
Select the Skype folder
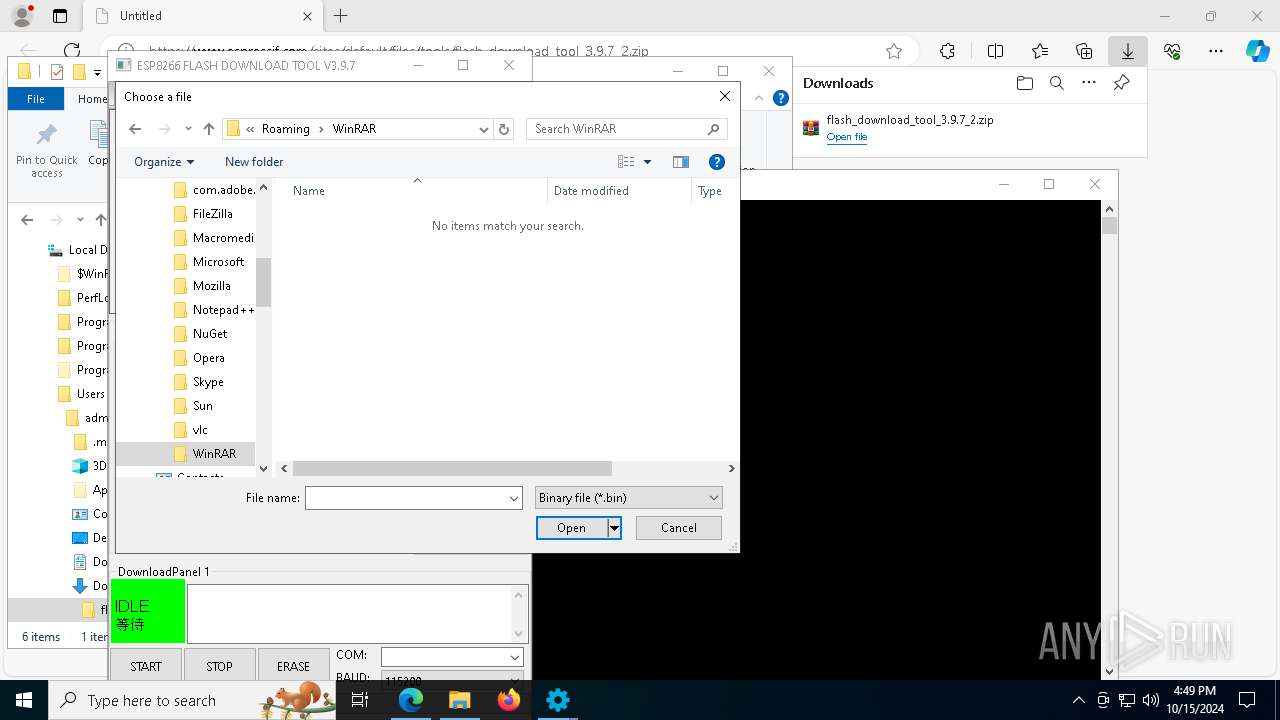(x=199, y=382)
